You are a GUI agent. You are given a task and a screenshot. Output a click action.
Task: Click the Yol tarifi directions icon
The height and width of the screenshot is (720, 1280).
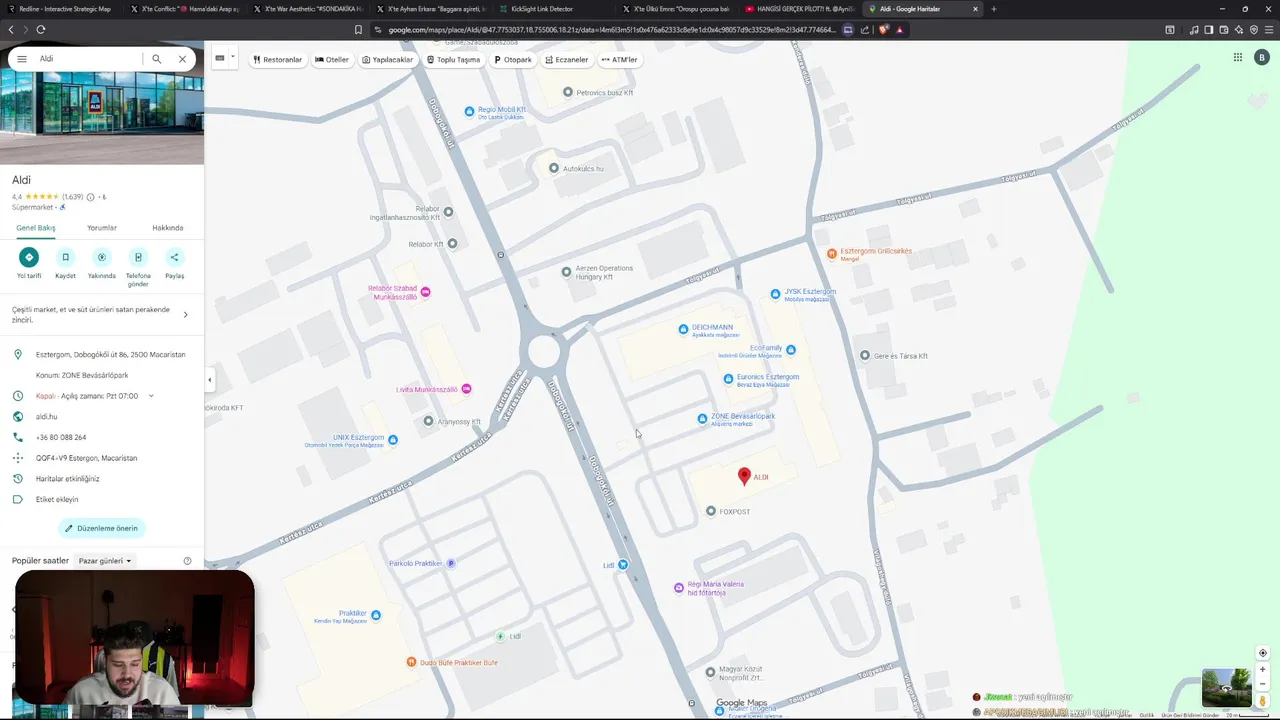tap(29, 257)
